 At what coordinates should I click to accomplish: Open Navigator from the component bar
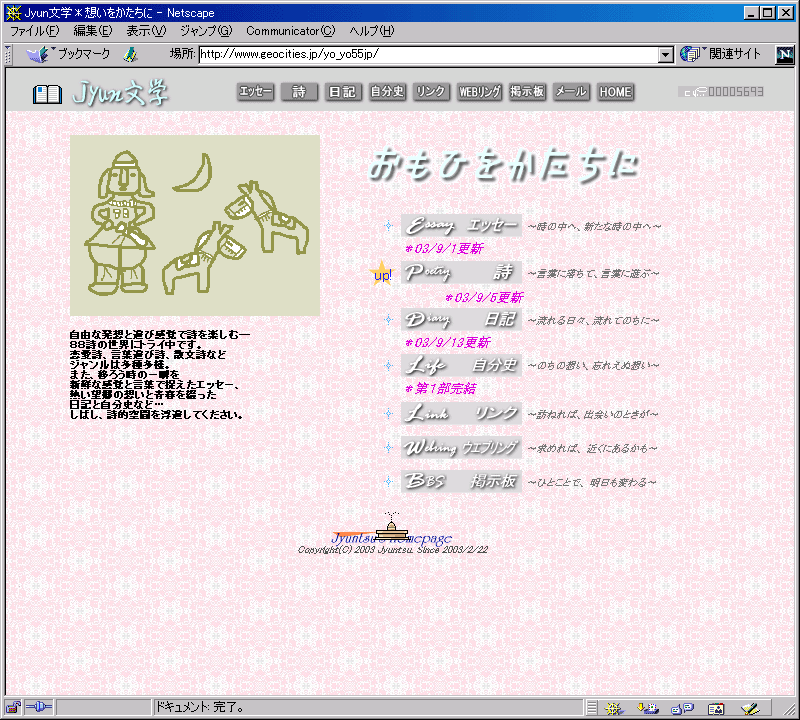(x=614, y=708)
